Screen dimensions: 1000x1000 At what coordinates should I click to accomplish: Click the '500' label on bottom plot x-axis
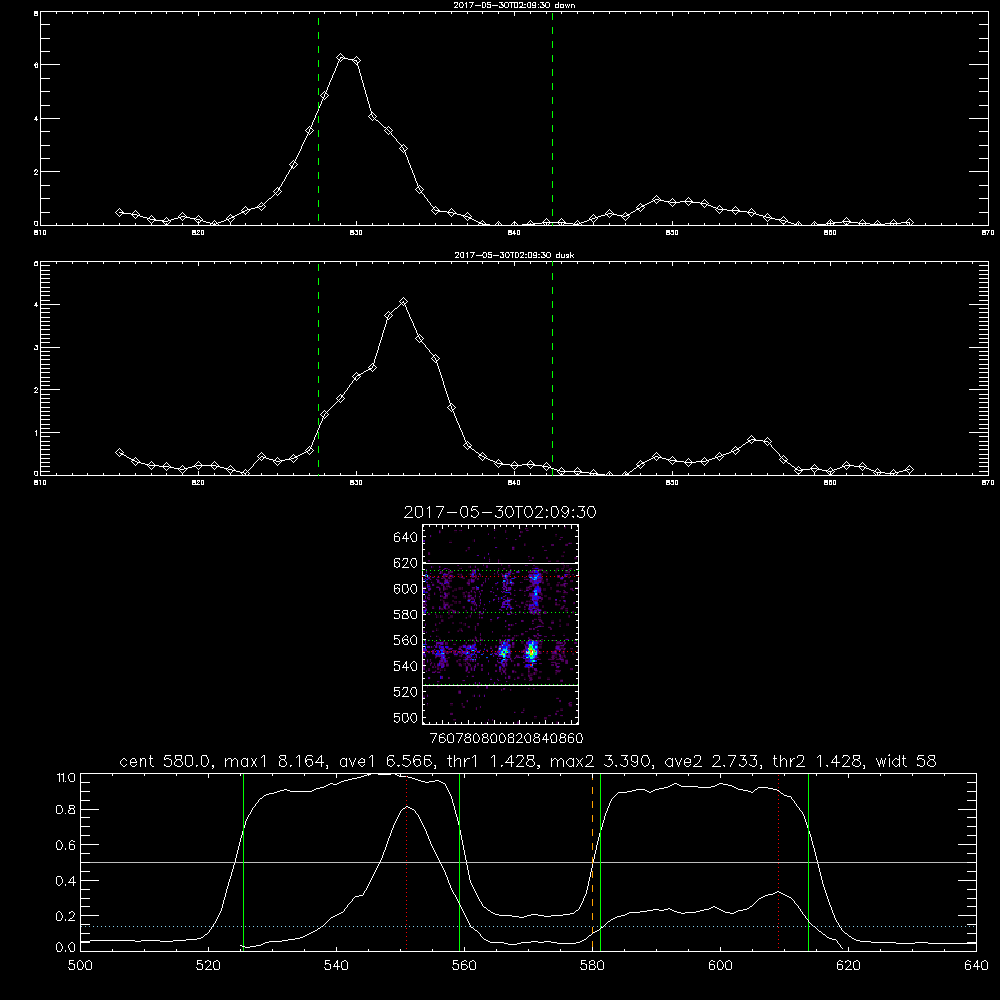(x=80, y=966)
